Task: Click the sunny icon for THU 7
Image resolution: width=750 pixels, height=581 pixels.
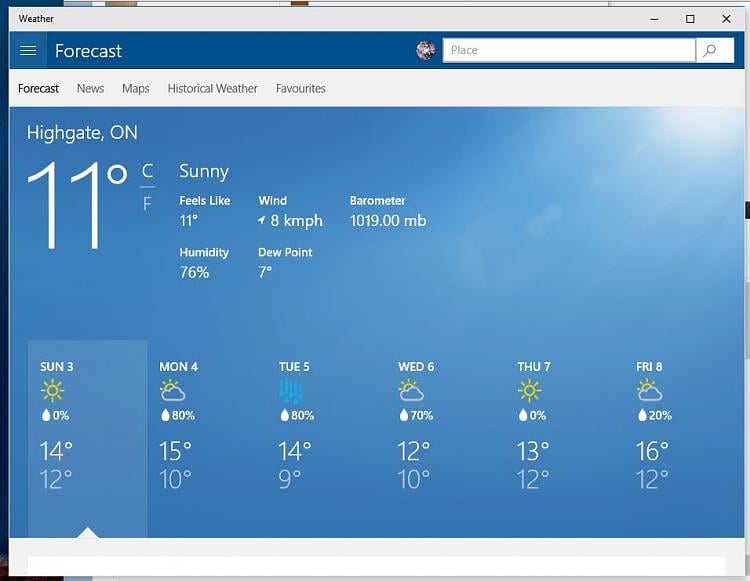Action: [529, 391]
